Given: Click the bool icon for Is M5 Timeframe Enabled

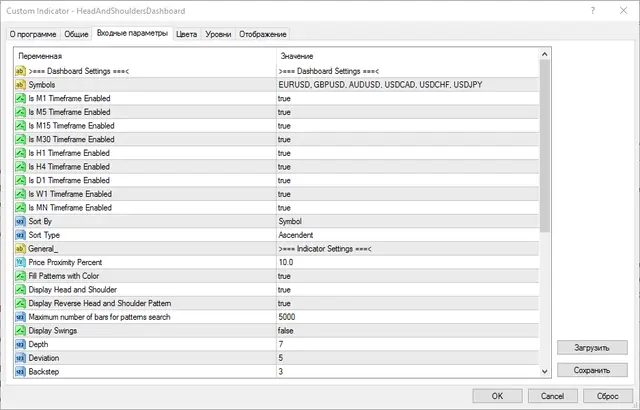Looking at the screenshot, I should coord(20,112).
